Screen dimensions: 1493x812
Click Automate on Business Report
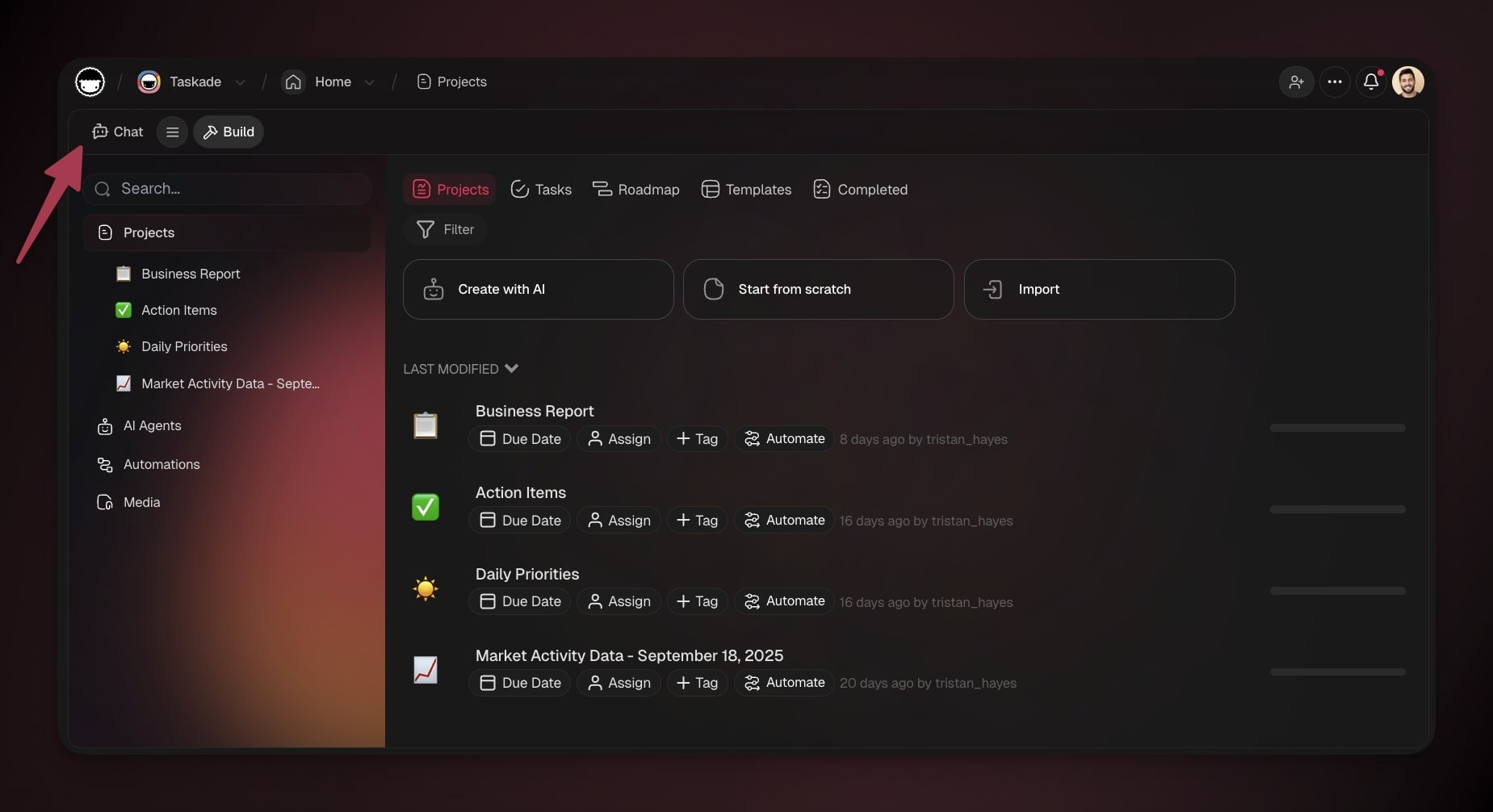click(x=784, y=439)
